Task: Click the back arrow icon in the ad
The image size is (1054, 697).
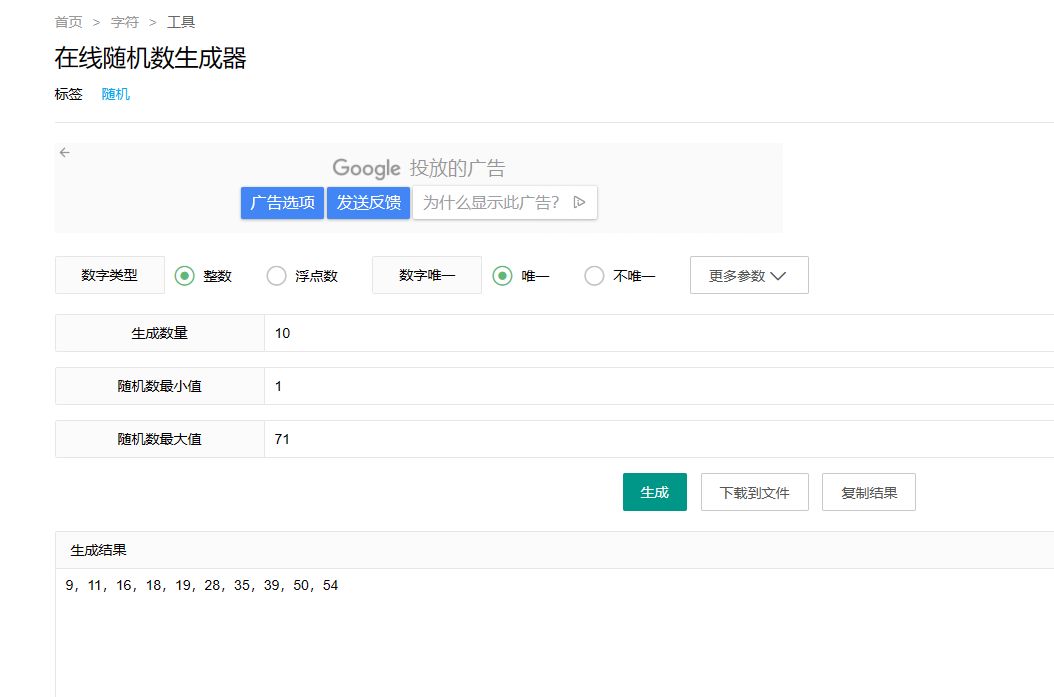Action: tap(64, 153)
